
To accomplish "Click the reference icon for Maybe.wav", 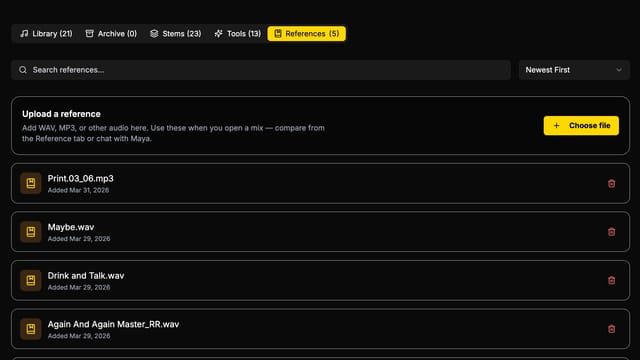I will 31,232.
